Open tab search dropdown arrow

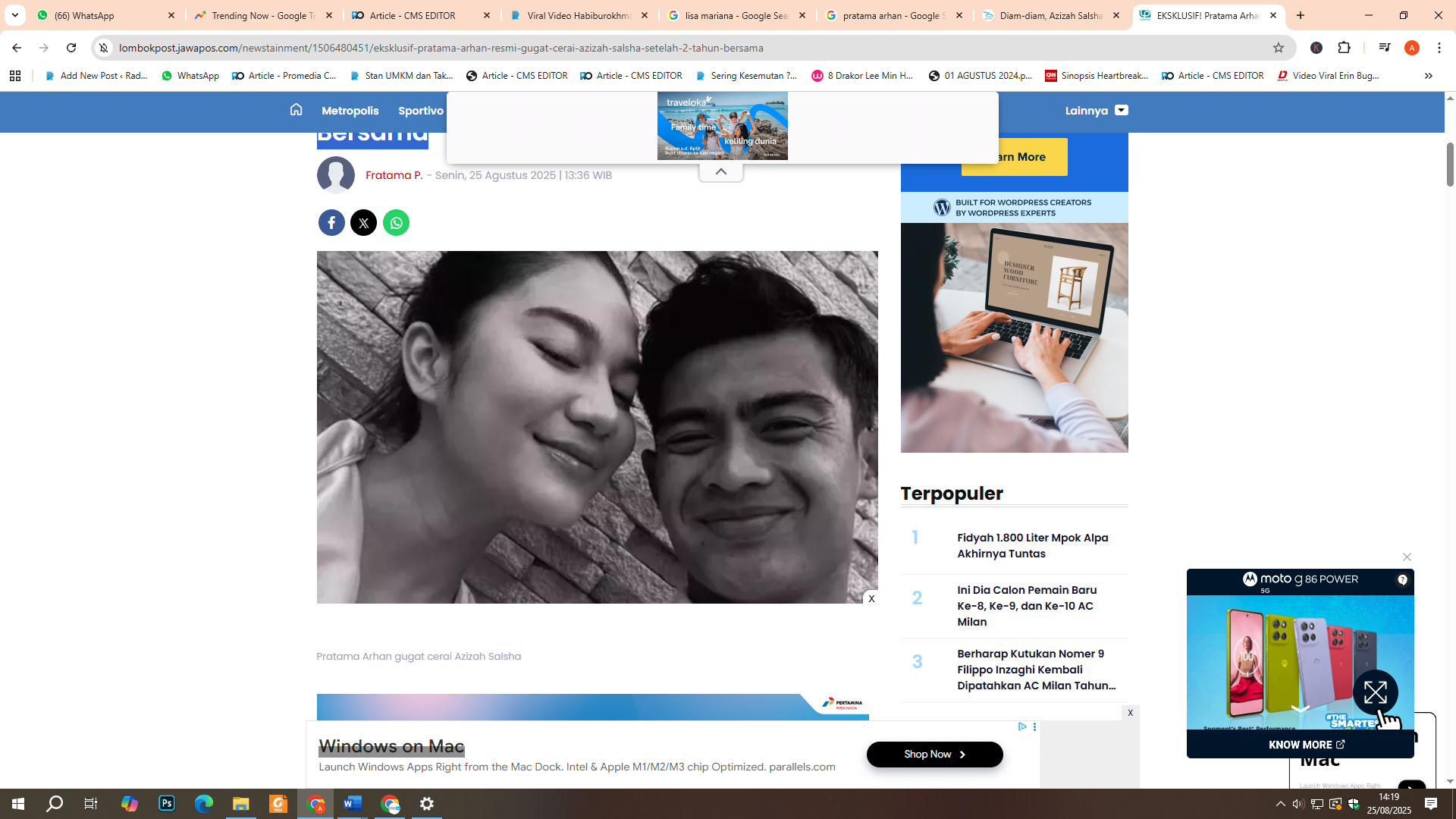click(15, 15)
